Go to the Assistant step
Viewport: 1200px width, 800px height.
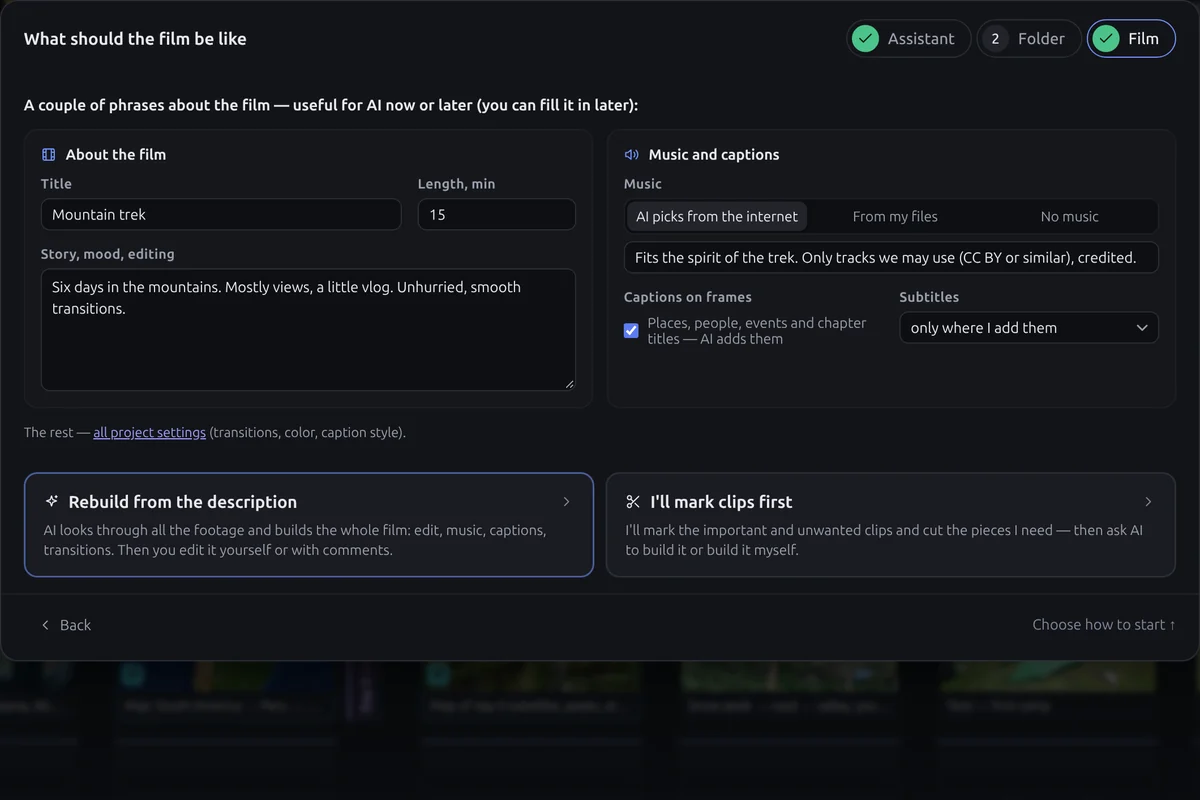click(x=909, y=39)
